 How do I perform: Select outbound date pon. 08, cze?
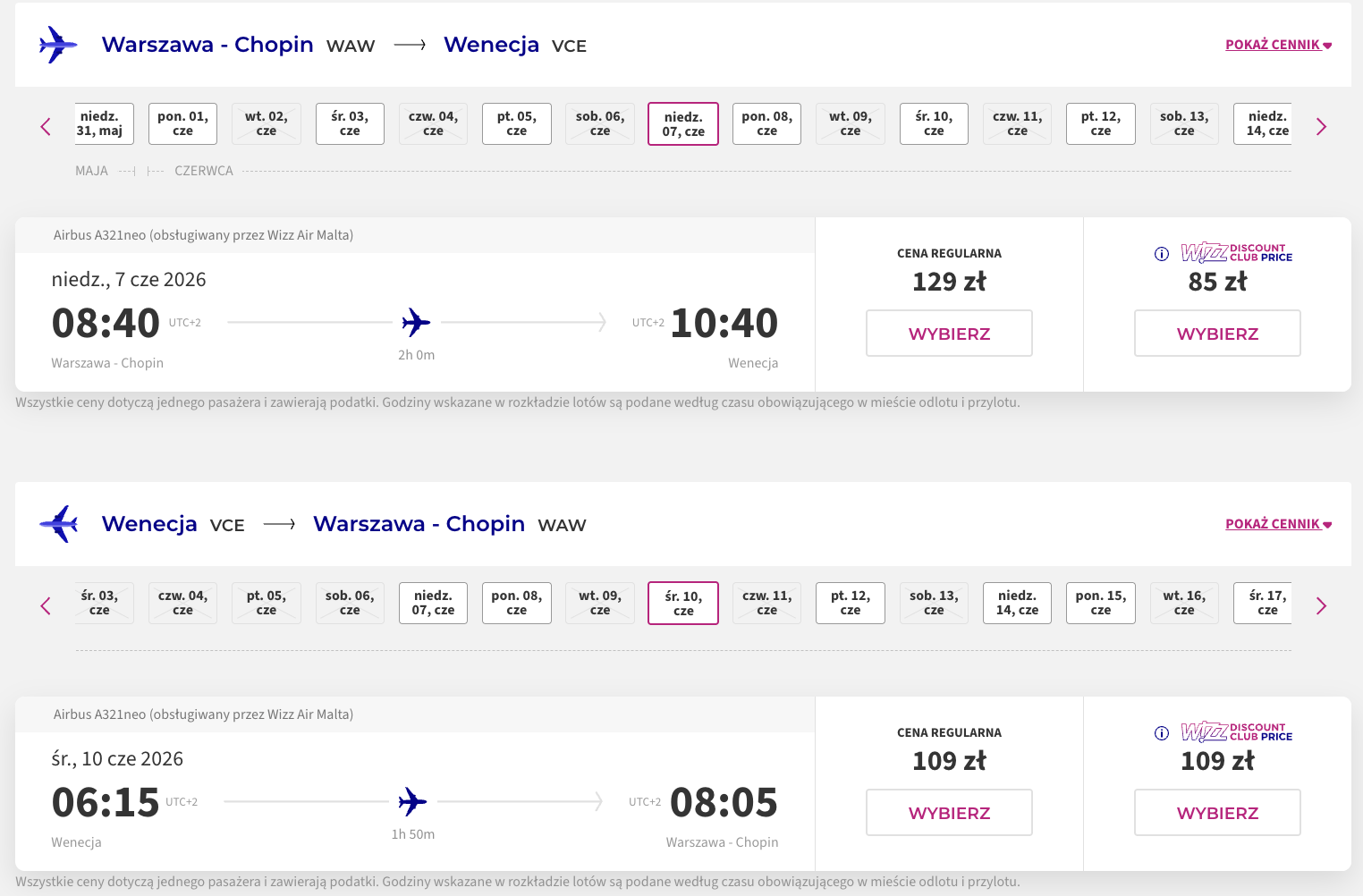766,123
